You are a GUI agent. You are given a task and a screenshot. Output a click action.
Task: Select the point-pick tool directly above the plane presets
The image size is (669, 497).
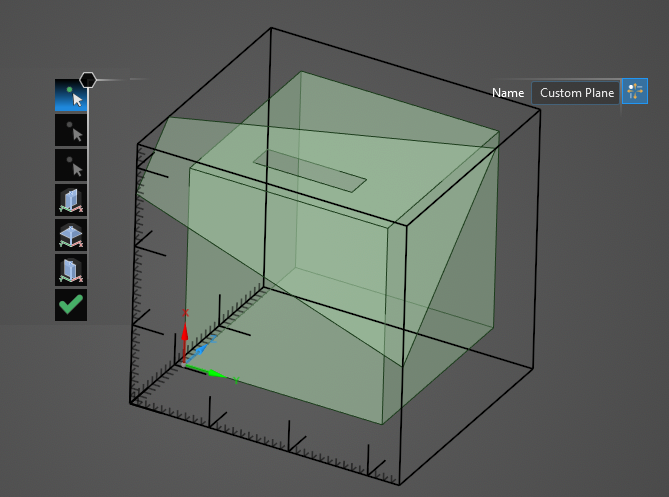(x=71, y=165)
